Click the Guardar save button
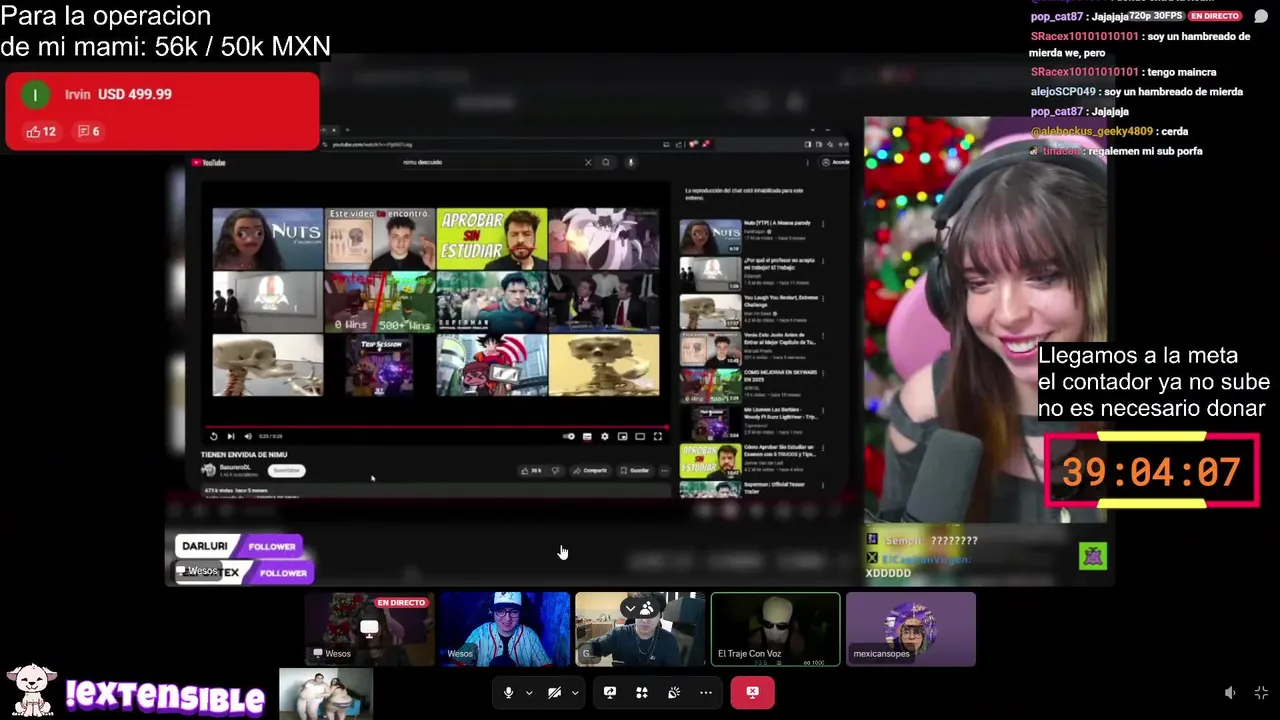1280x720 pixels. (634, 470)
